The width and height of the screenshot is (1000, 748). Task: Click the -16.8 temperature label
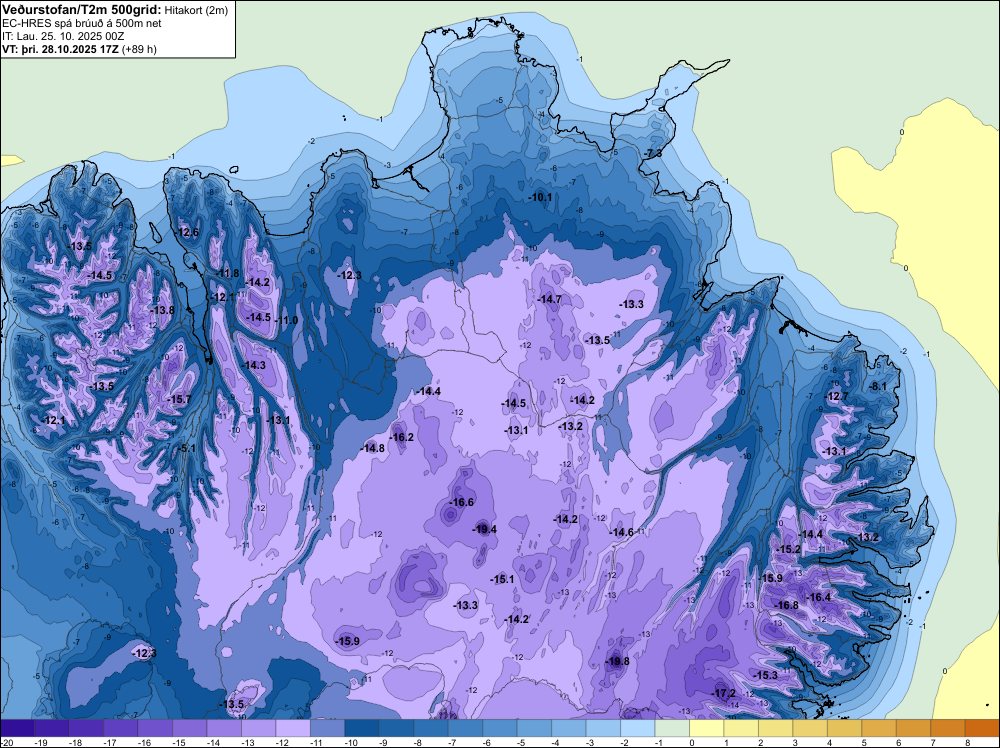coord(786,605)
